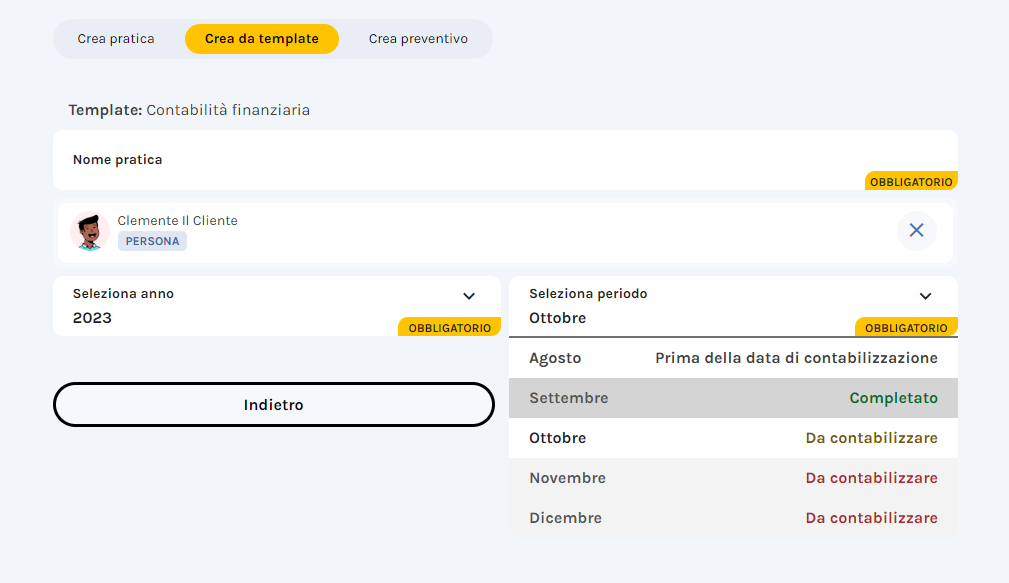Click the Contabilità finanziaria template link
Viewport: 1009px width, 583px height.
pyautogui.click(x=229, y=110)
